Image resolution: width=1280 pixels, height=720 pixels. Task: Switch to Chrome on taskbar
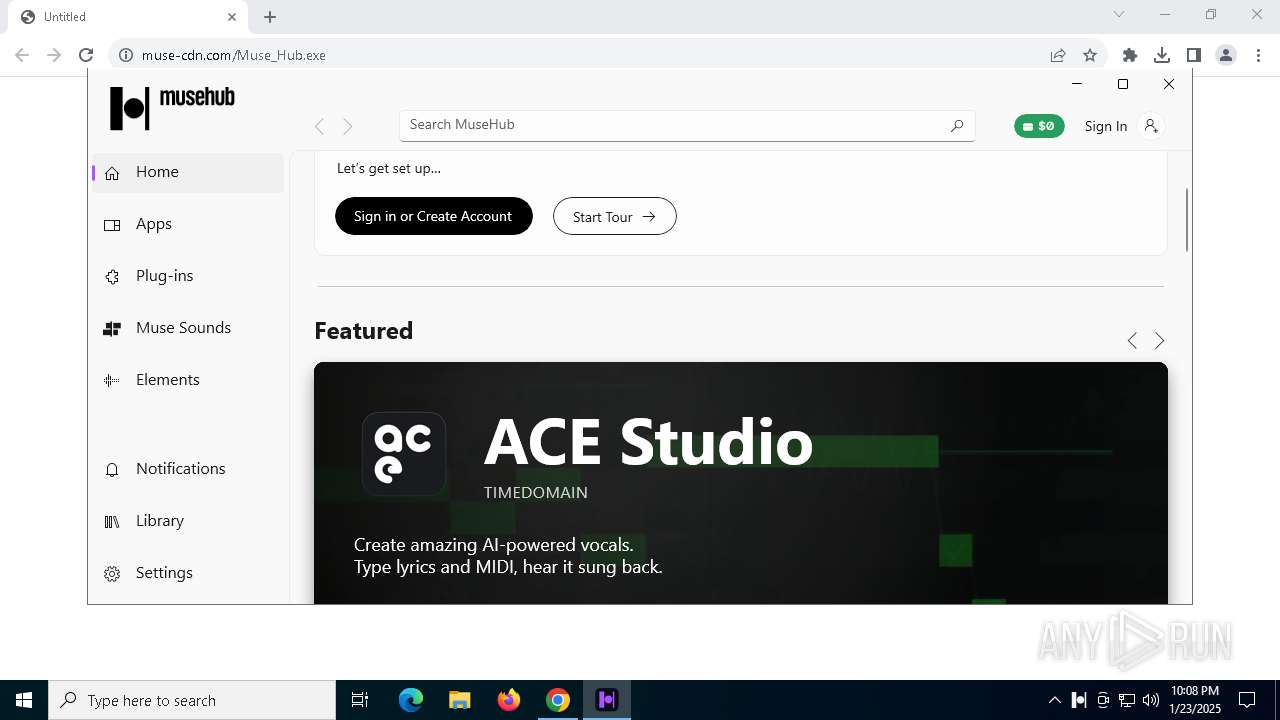tap(558, 700)
